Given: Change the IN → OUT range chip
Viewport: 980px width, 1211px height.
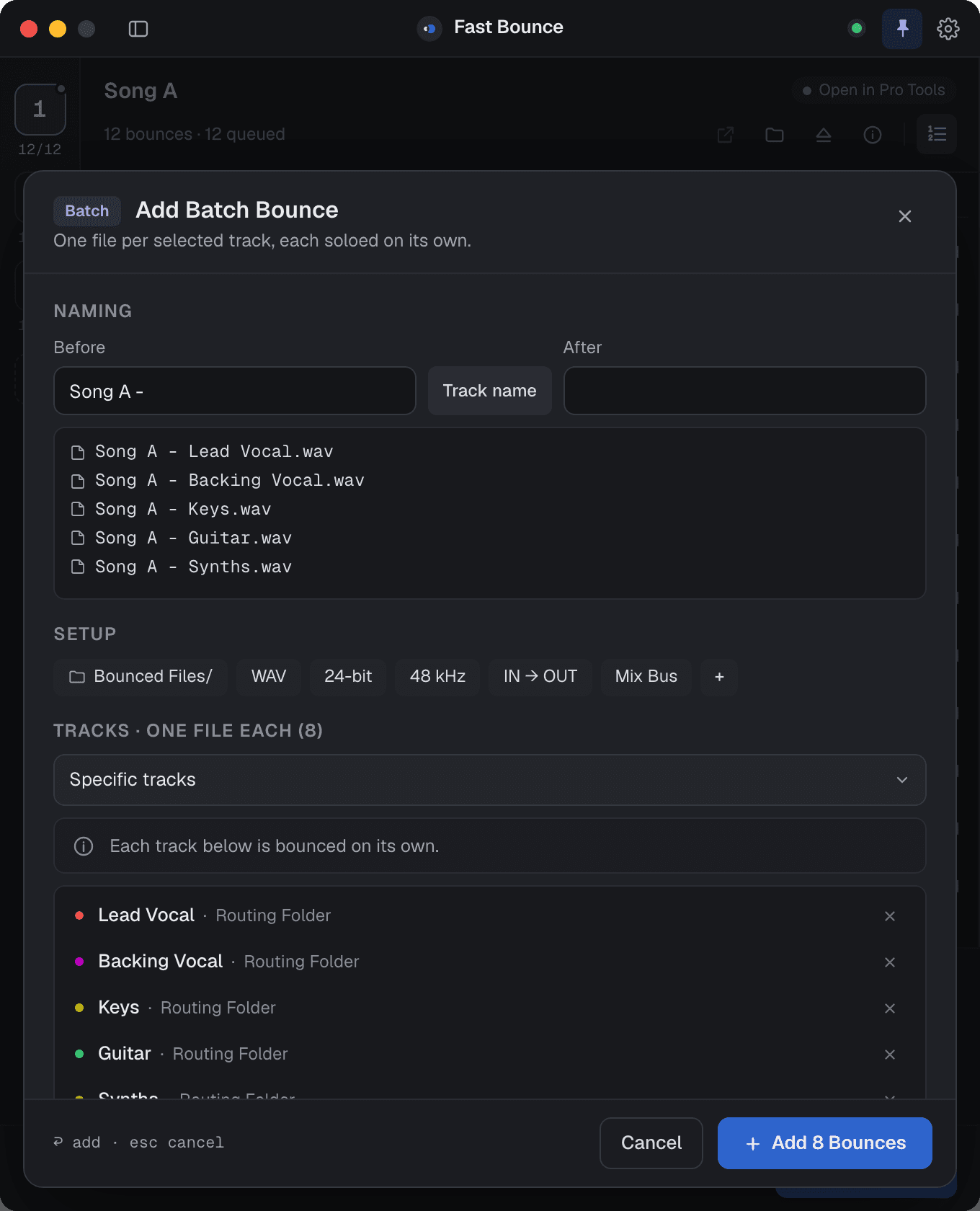Looking at the screenshot, I should [x=540, y=677].
